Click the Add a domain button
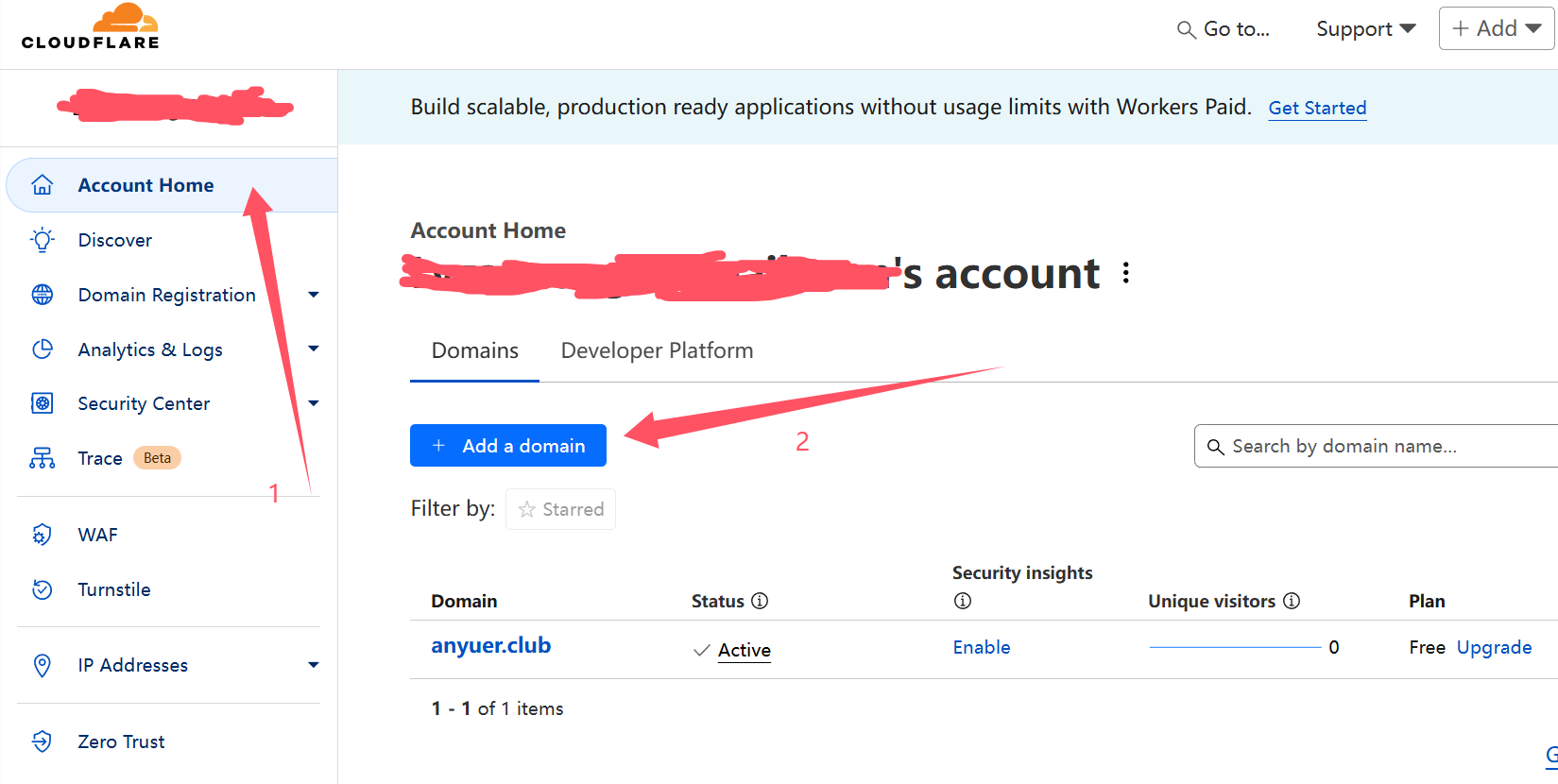Viewport: 1558px width, 784px height. [x=508, y=446]
